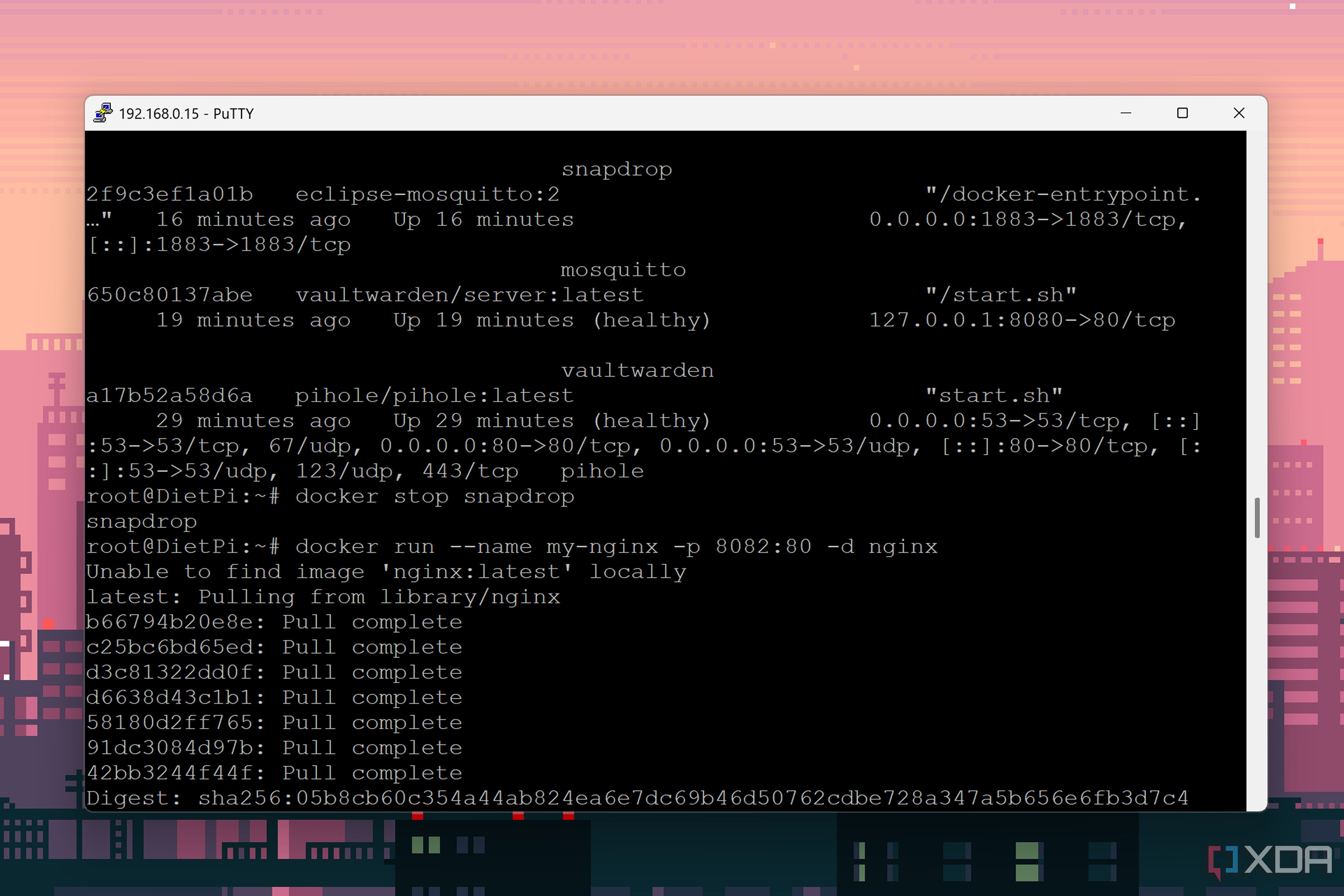Click port '127.0.0.1:8080->80/tcp'

[1022, 320]
